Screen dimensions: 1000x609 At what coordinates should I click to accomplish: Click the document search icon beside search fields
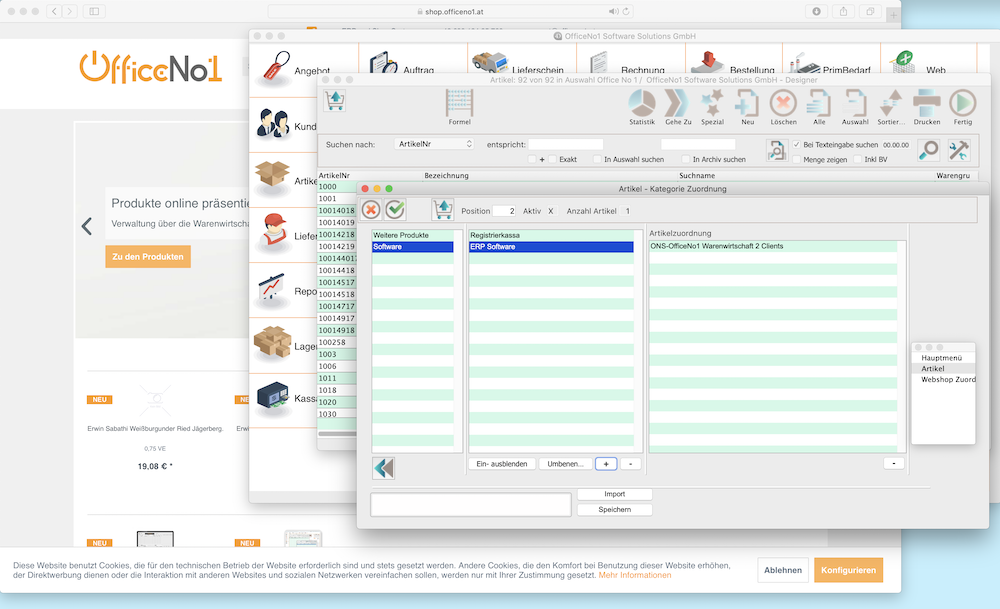[777, 150]
